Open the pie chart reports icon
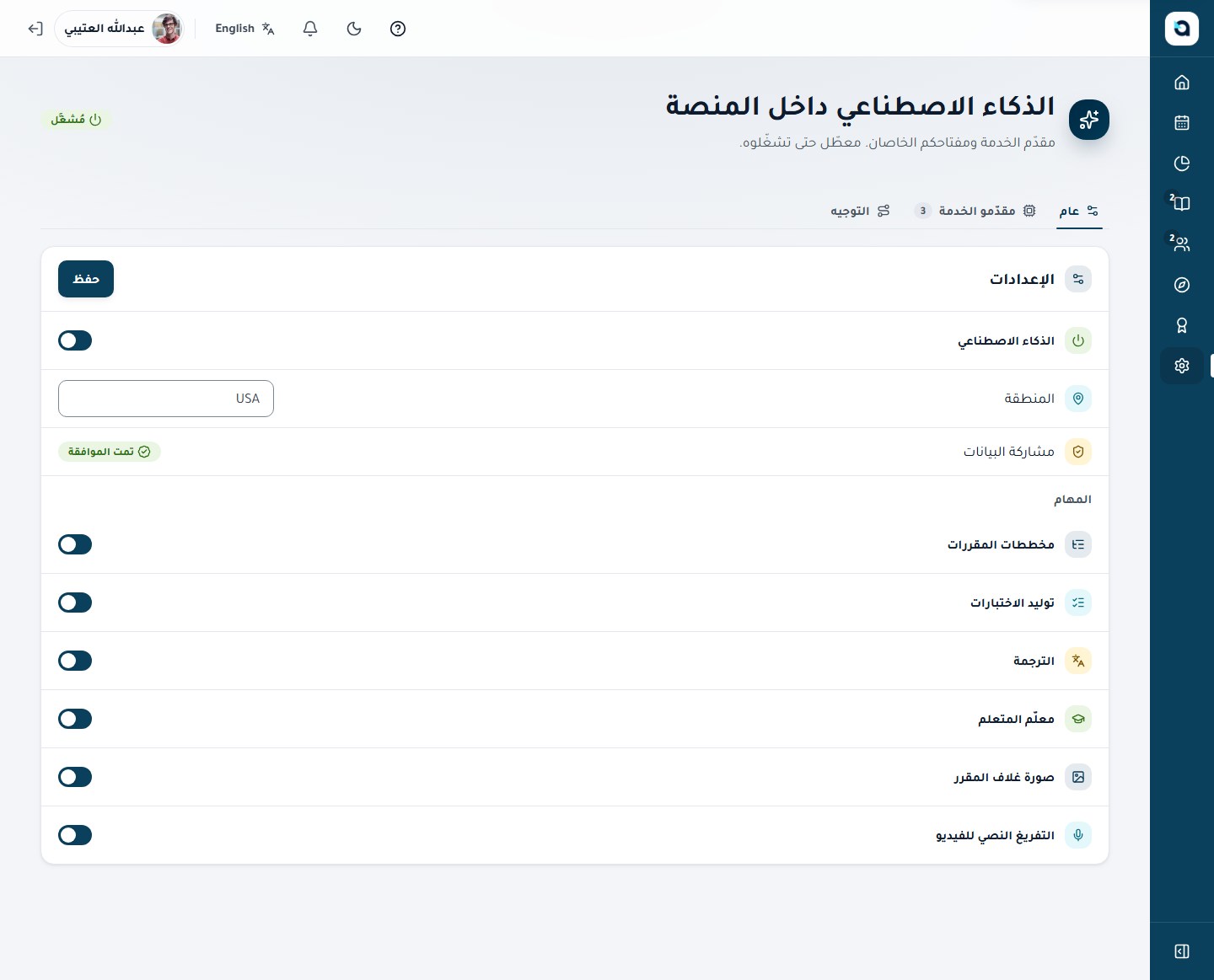1214x980 pixels. pyautogui.click(x=1182, y=163)
